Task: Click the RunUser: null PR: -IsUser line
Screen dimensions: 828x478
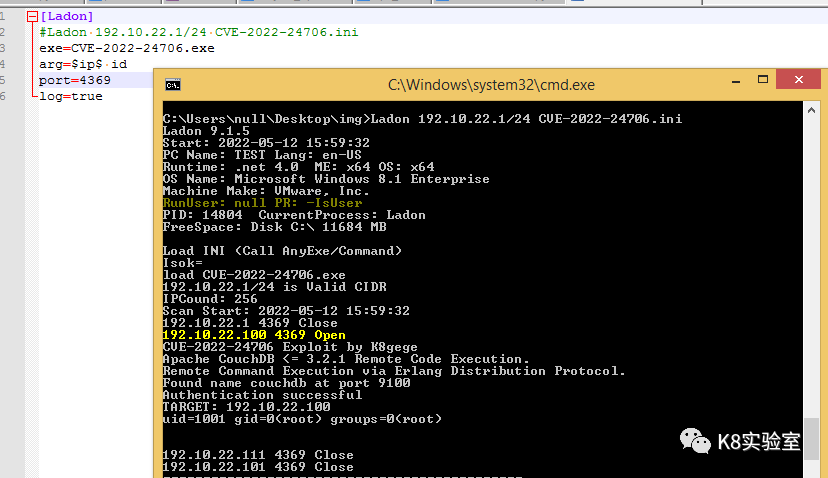Action: point(262,202)
